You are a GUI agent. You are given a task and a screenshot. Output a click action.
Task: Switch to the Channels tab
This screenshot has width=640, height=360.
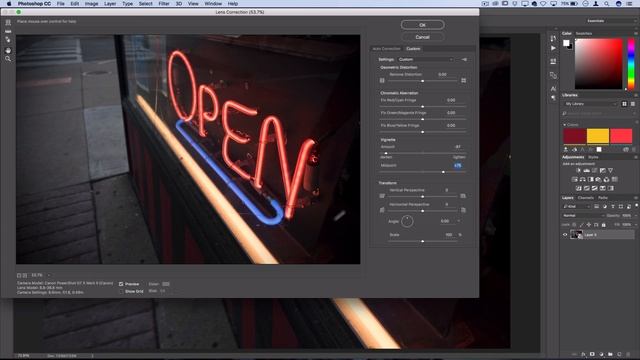(586, 198)
